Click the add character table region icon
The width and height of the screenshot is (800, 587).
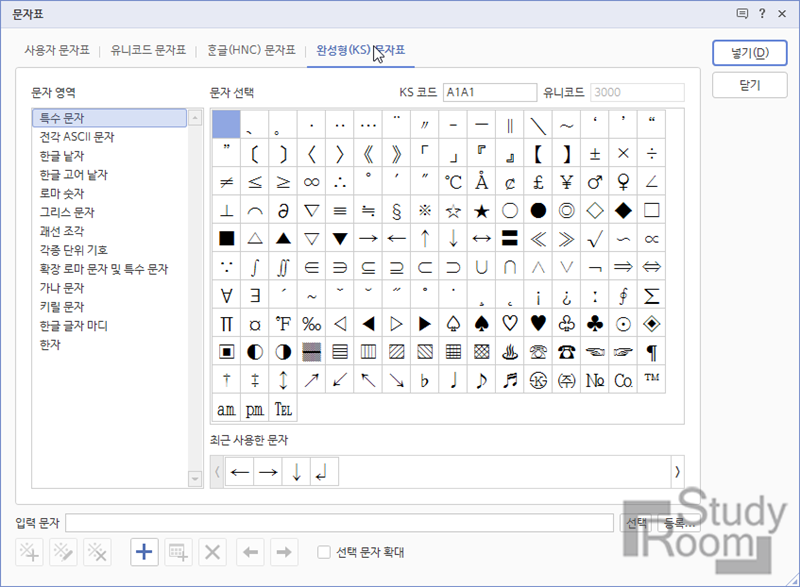[178, 552]
